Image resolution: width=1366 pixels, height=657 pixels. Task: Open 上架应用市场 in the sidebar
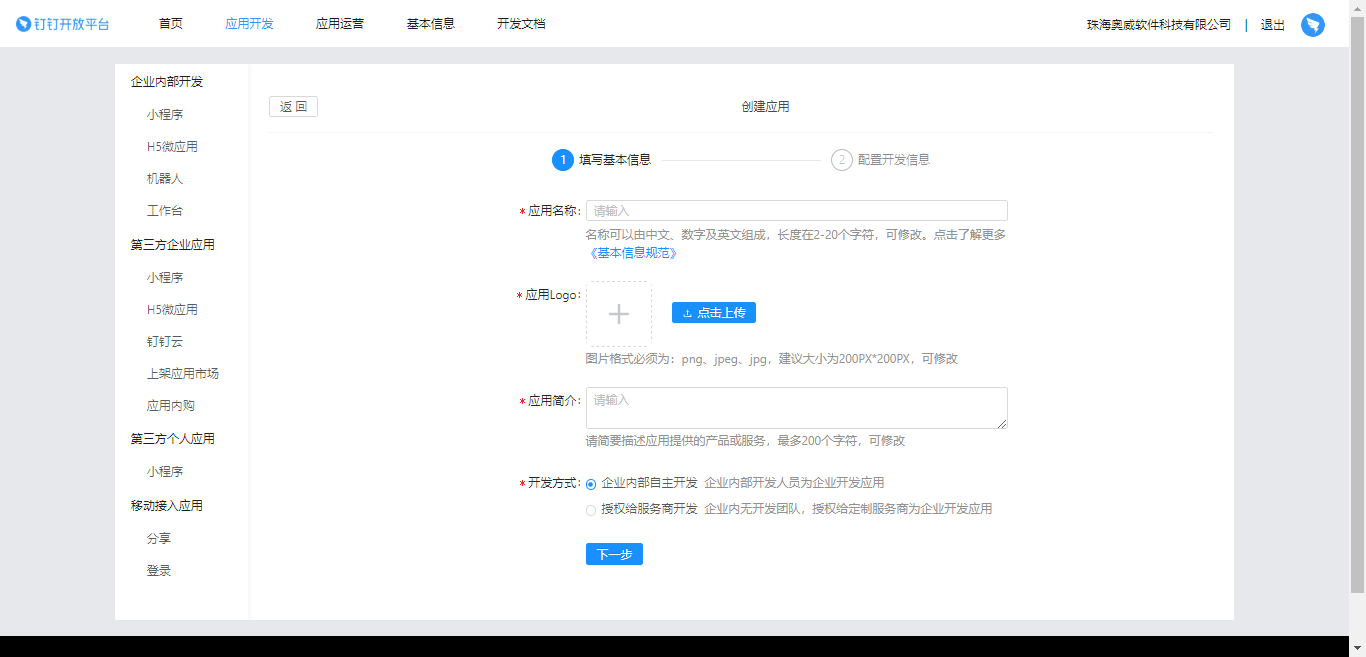[x=181, y=373]
